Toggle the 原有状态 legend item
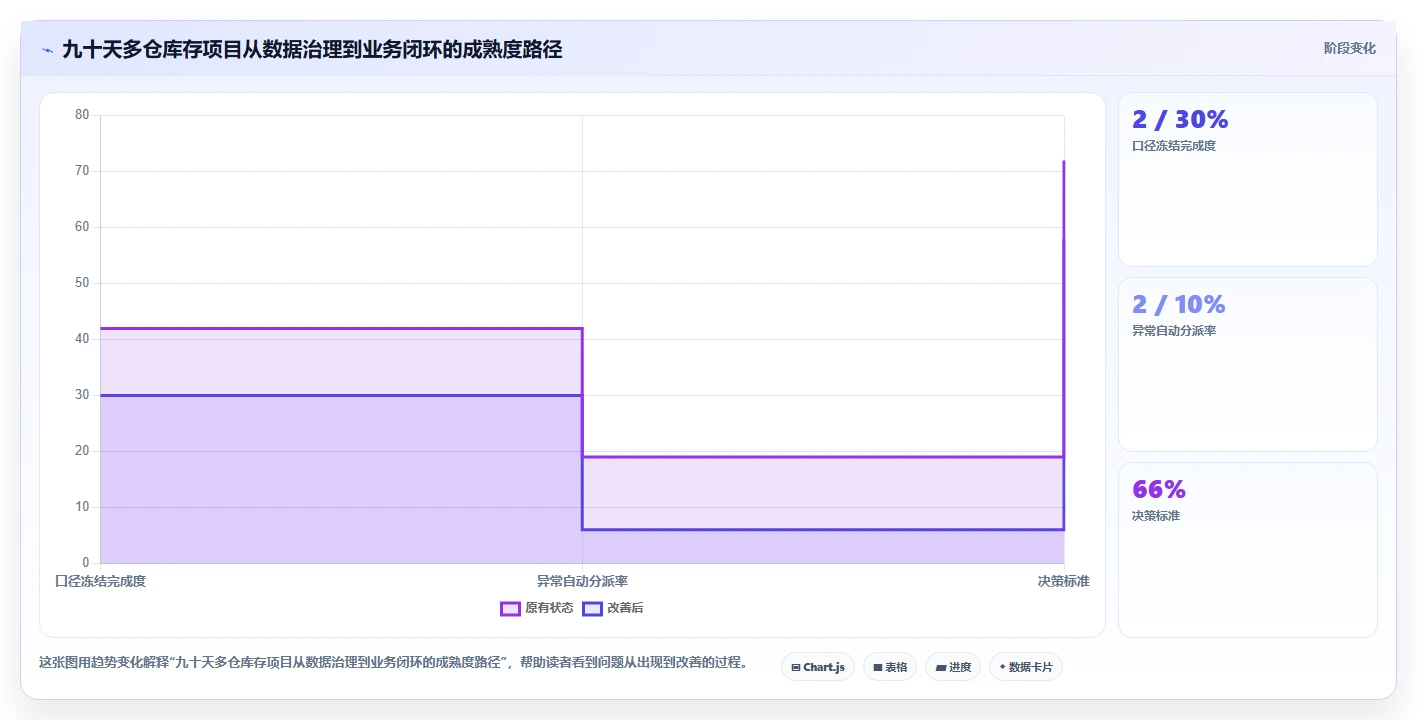1417x720 pixels. (537, 608)
